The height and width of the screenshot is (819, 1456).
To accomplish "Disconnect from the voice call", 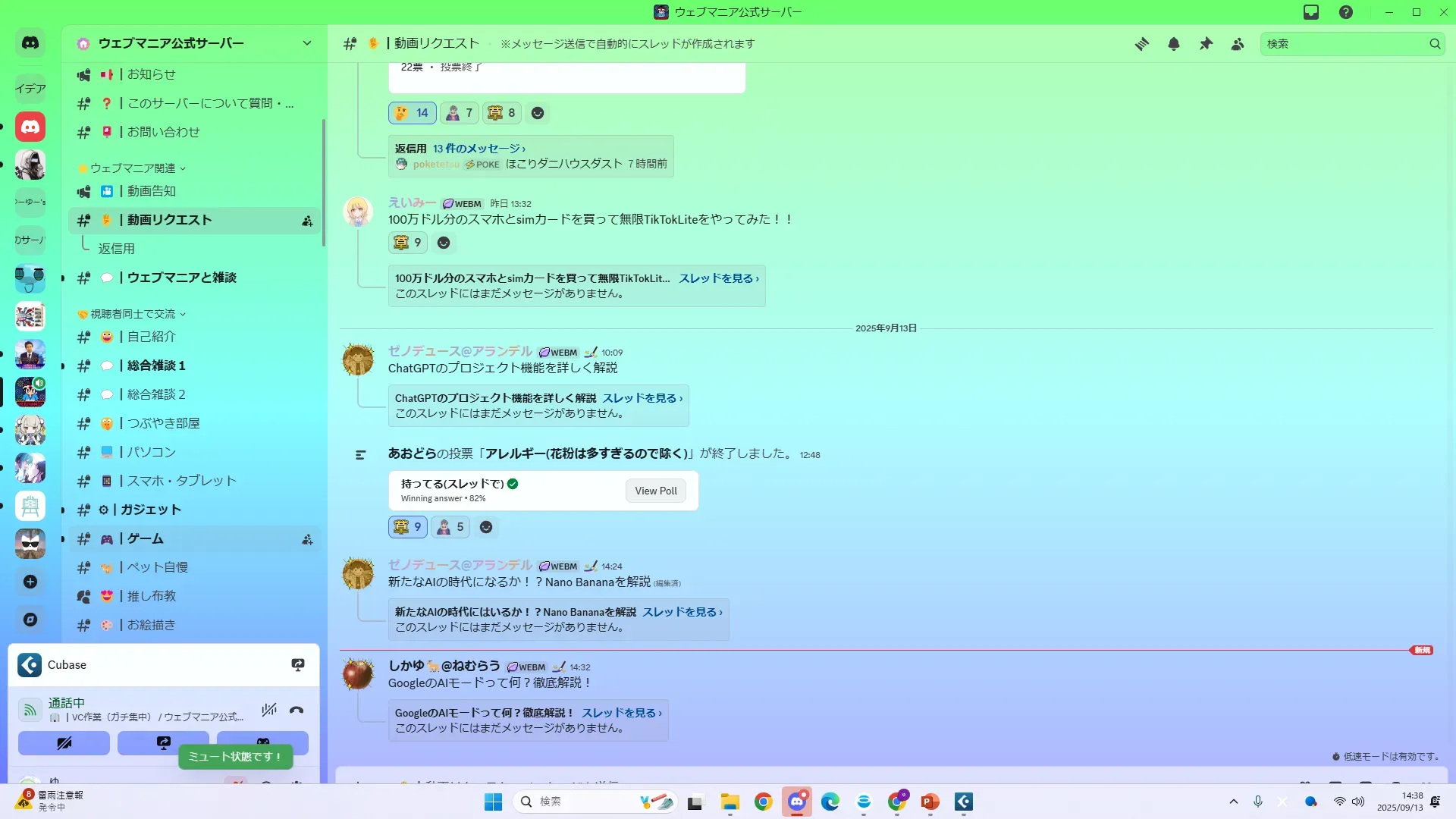I will [x=297, y=710].
